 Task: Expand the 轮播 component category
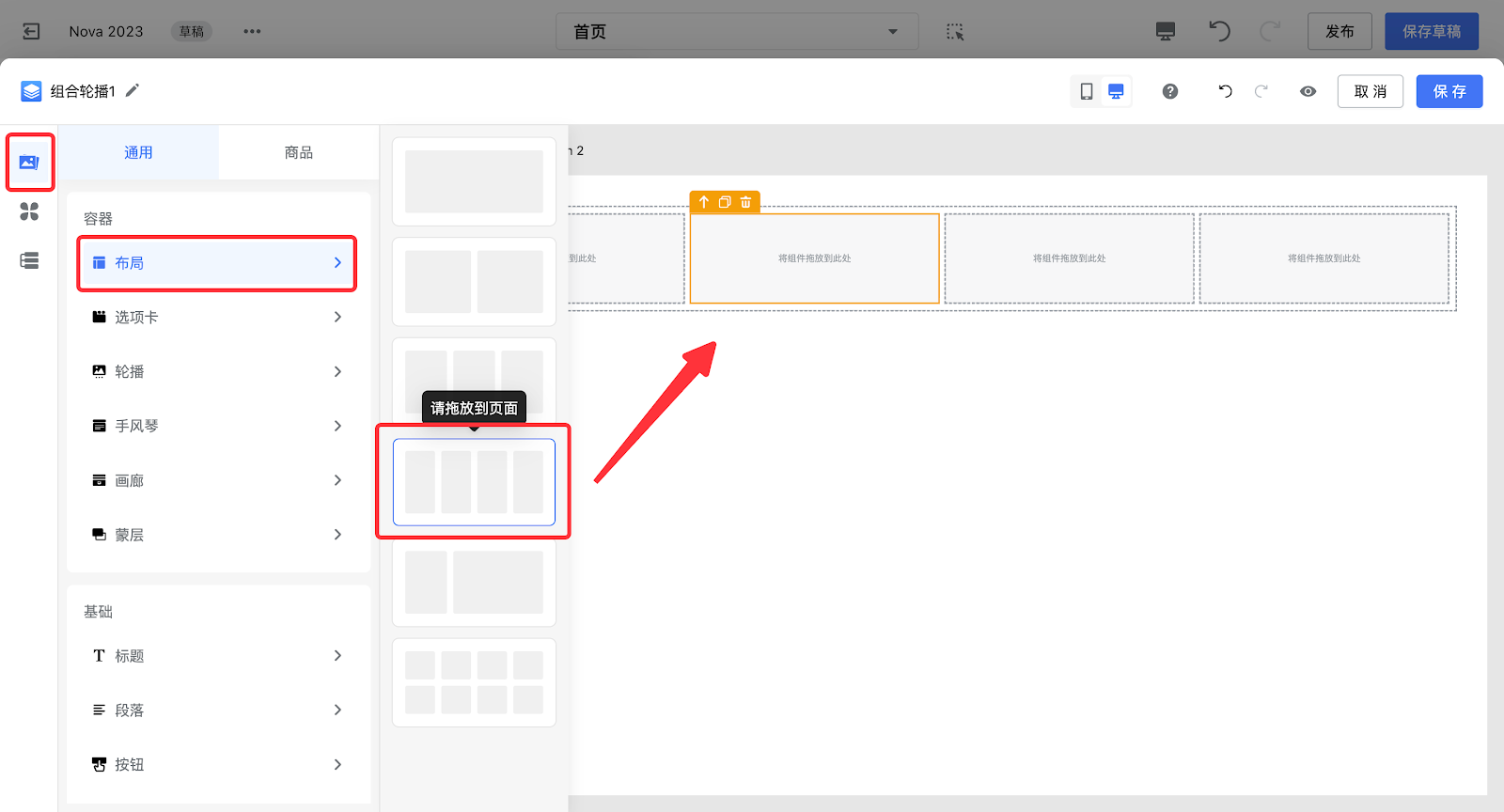coord(218,372)
